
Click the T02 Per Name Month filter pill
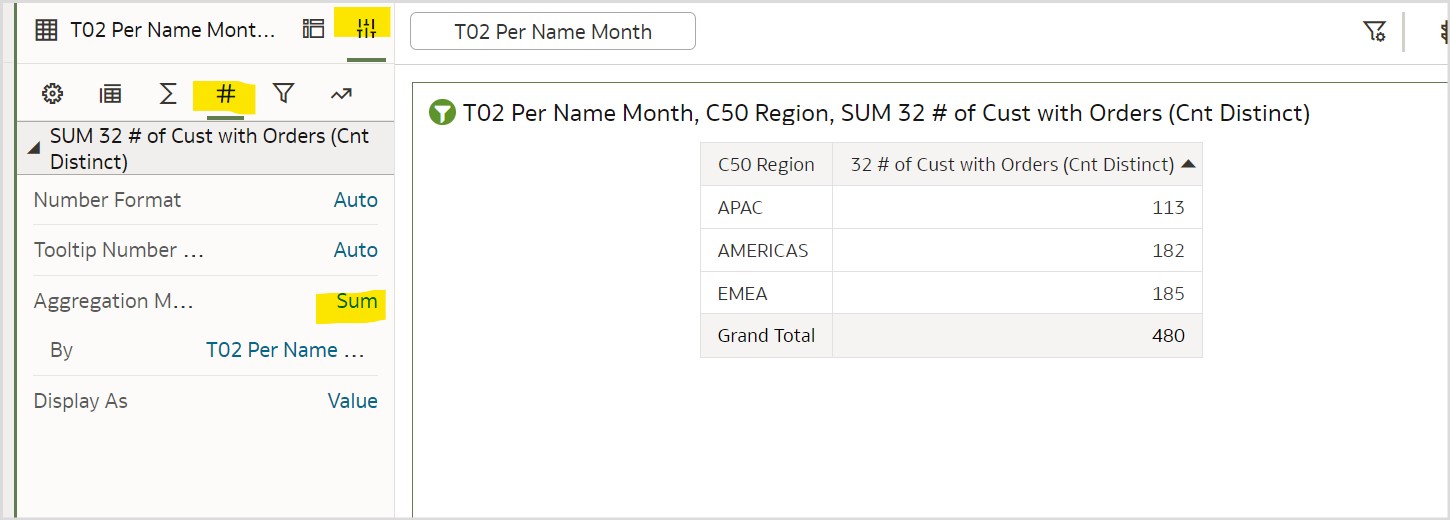(553, 32)
